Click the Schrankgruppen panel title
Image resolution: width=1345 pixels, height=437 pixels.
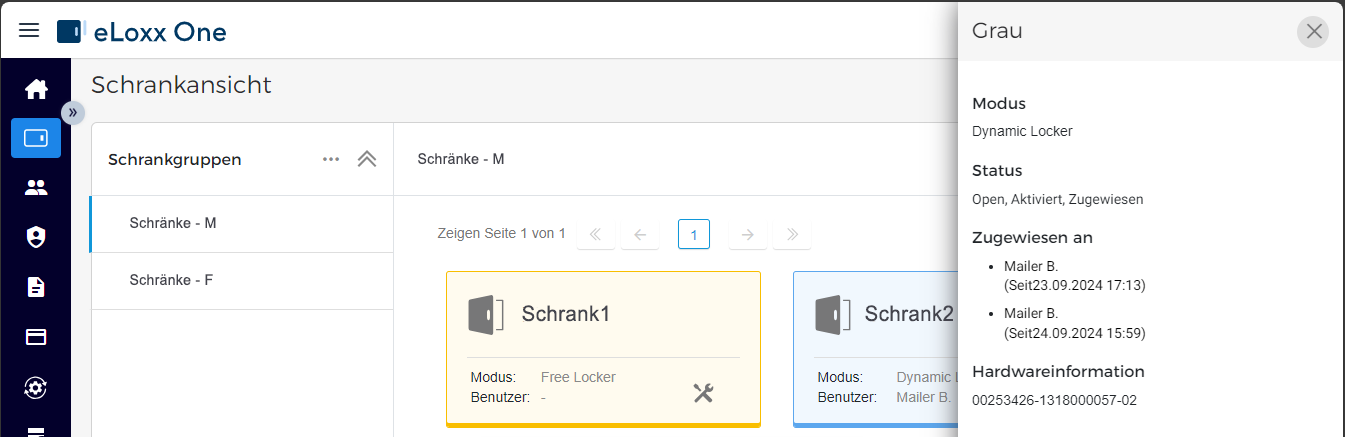174,159
